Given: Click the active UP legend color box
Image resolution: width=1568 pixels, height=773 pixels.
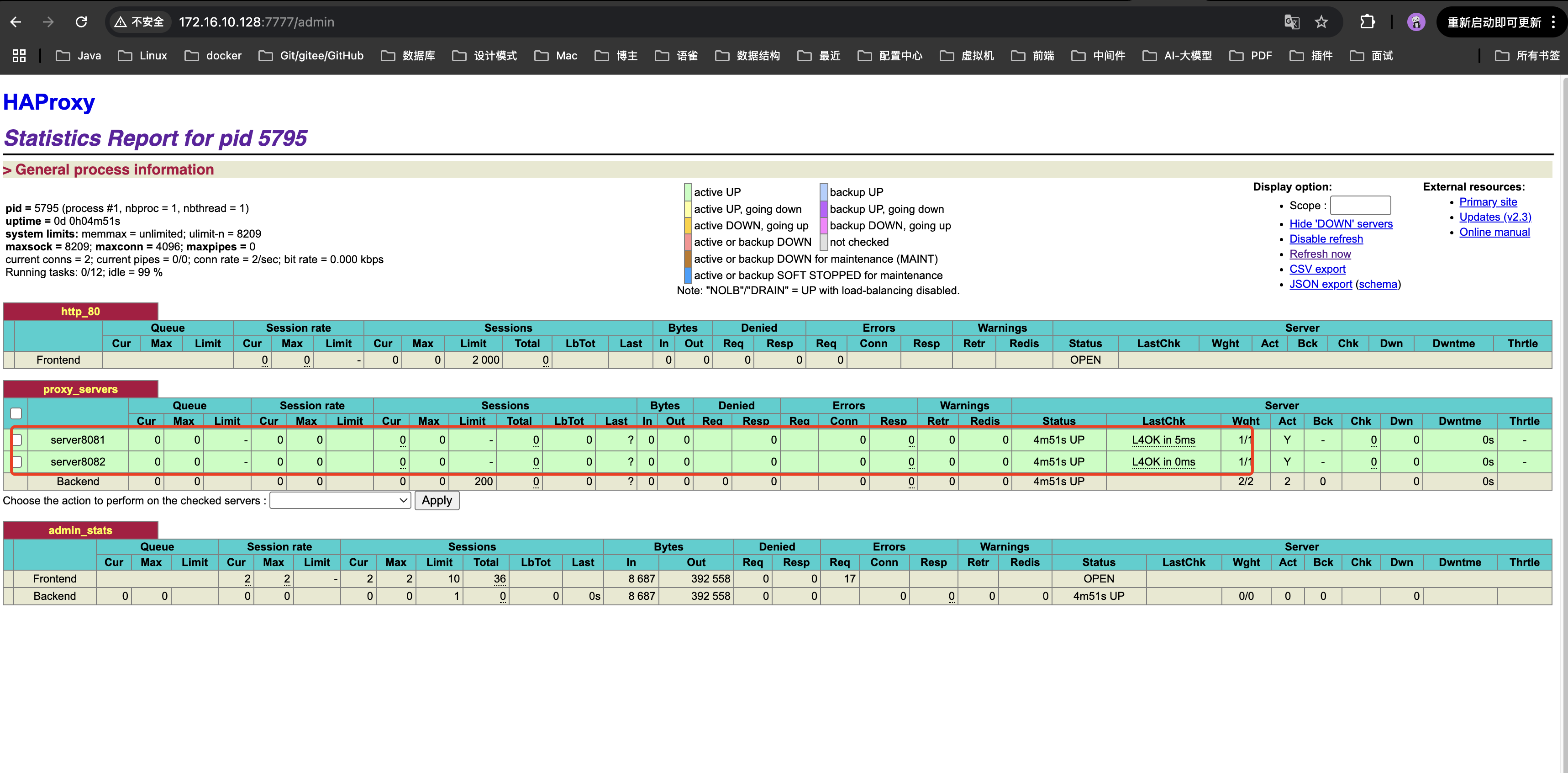Looking at the screenshot, I should click(688, 192).
